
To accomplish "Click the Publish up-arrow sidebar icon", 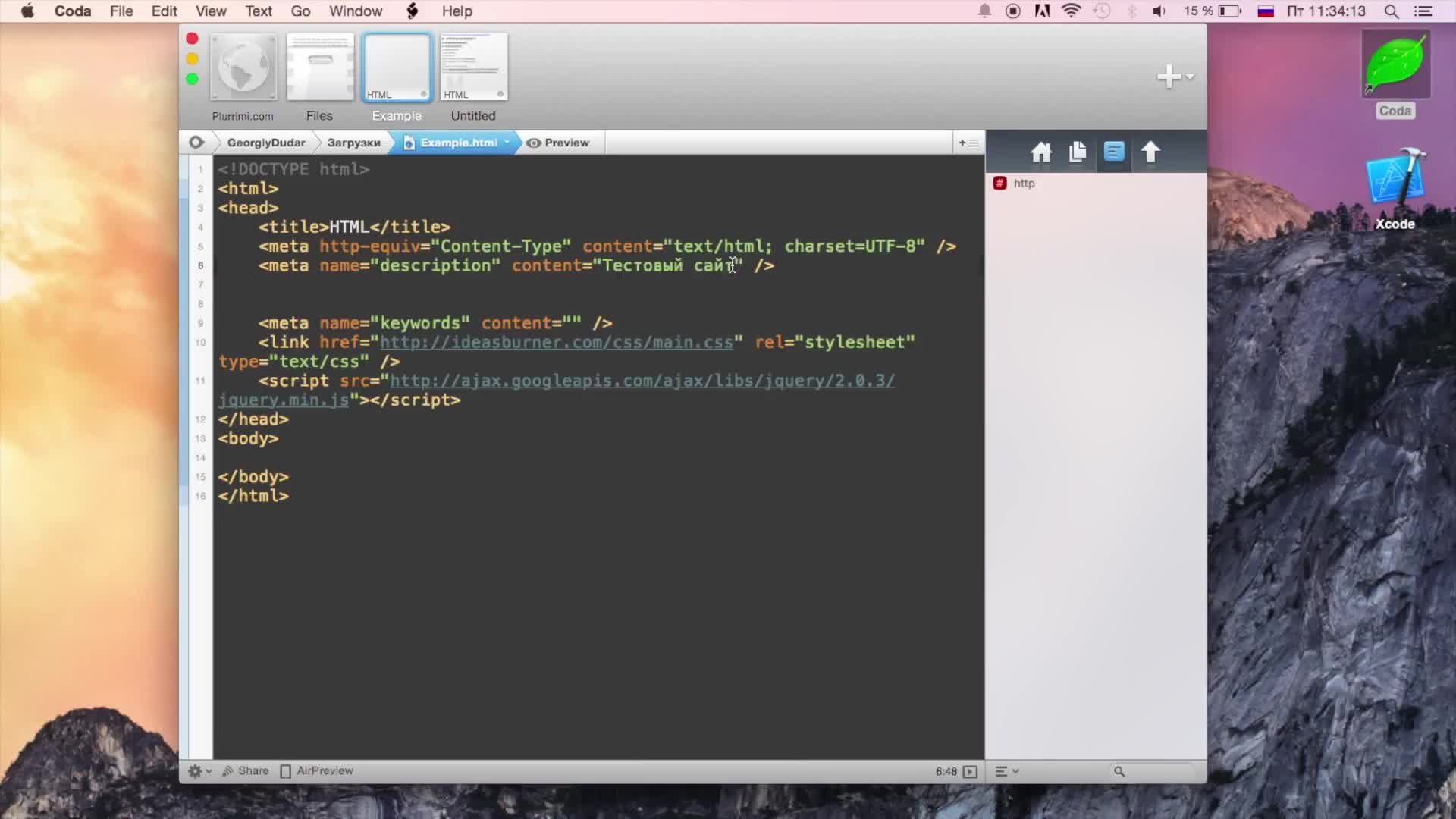I will 1150,152.
